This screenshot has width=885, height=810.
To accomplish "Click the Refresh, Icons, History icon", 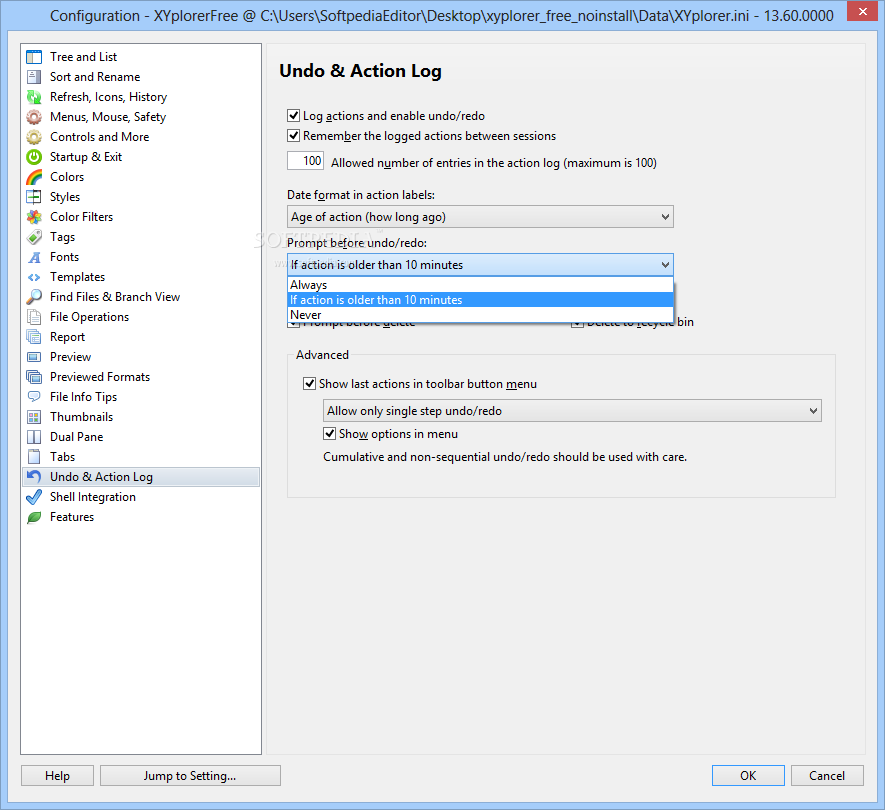I will 34,97.
